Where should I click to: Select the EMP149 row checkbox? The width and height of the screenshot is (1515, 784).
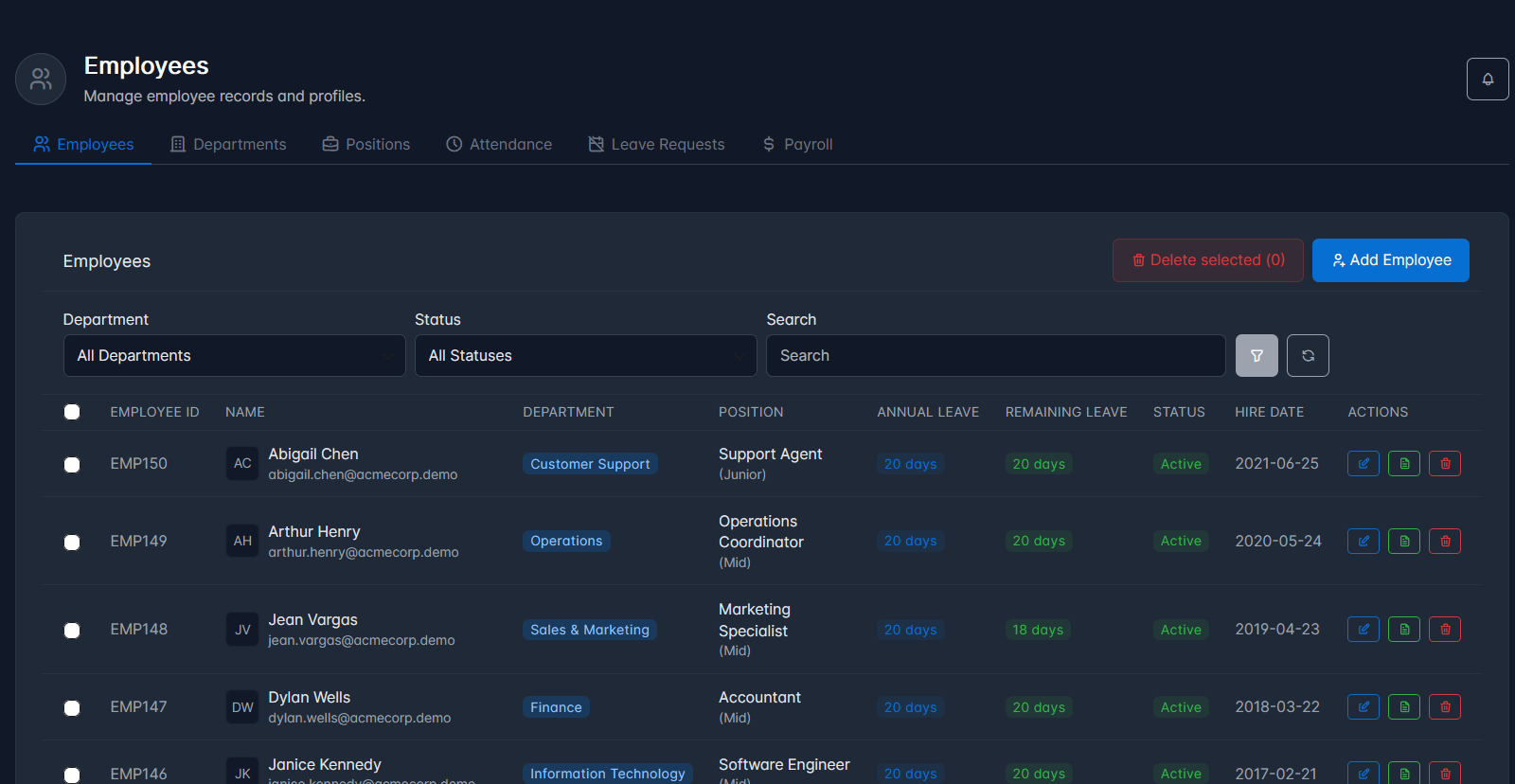[72, 543]
